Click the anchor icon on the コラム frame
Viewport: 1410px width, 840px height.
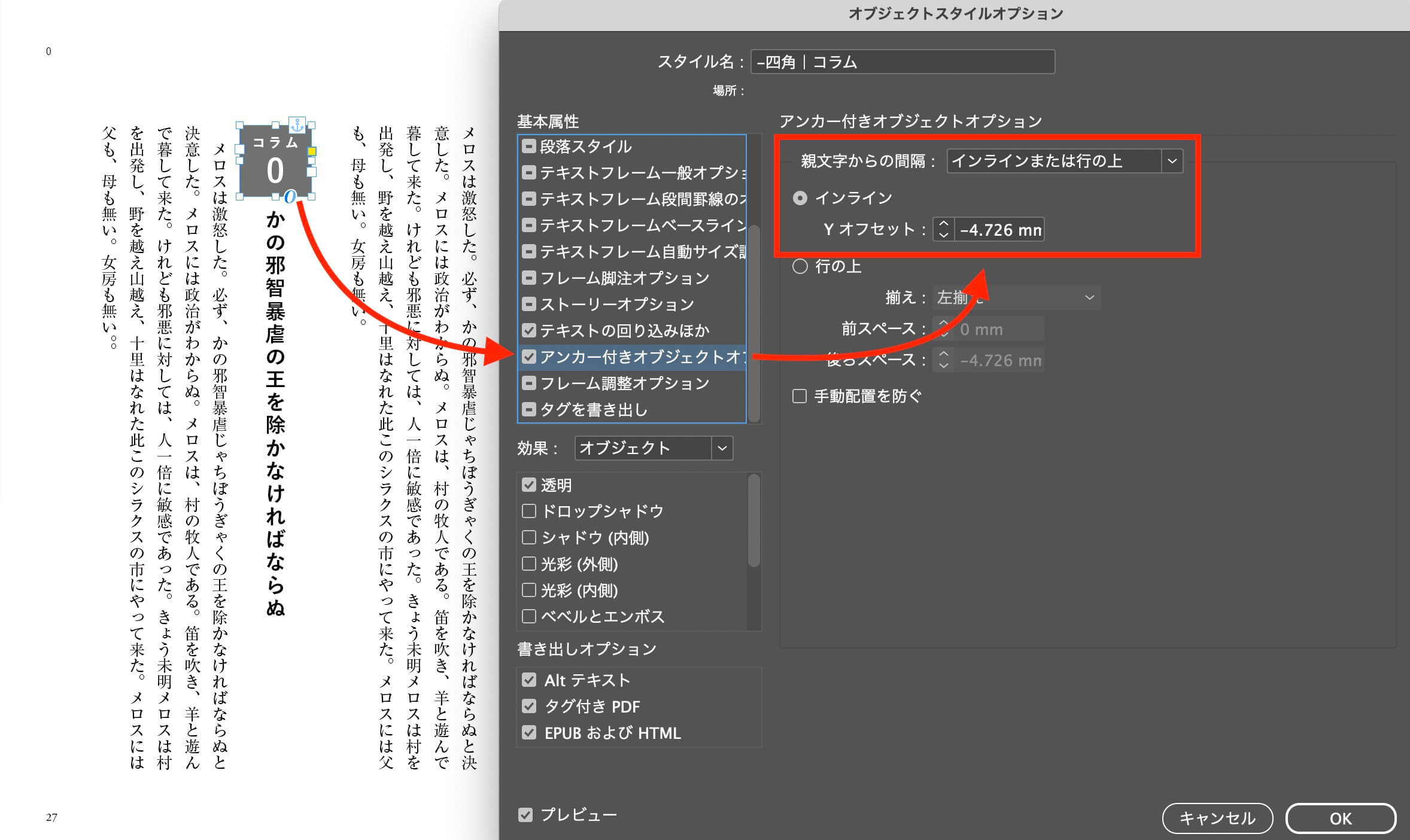pos(297,125)
